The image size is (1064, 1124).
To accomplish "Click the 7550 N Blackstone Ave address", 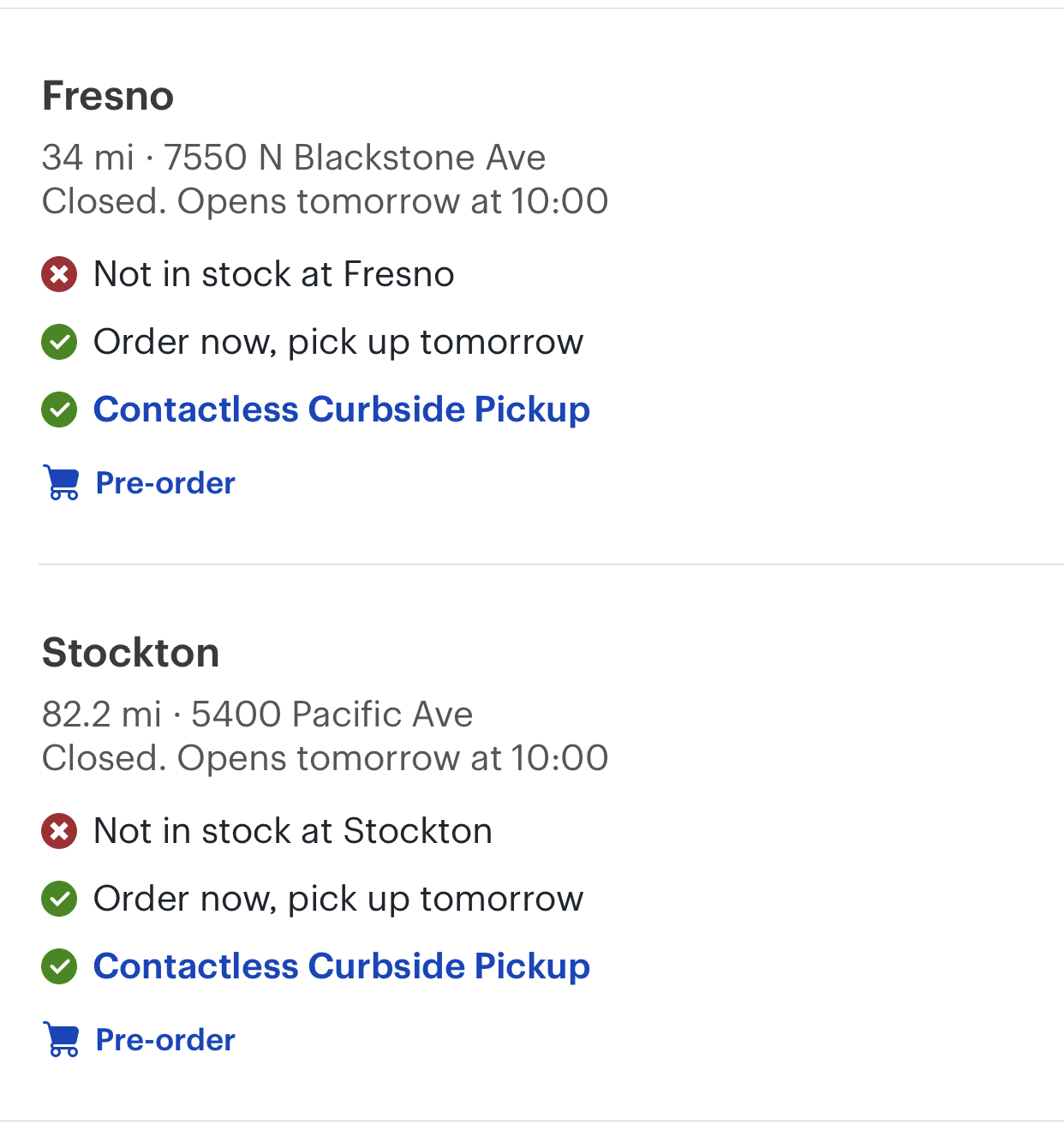I will (355, 158).
